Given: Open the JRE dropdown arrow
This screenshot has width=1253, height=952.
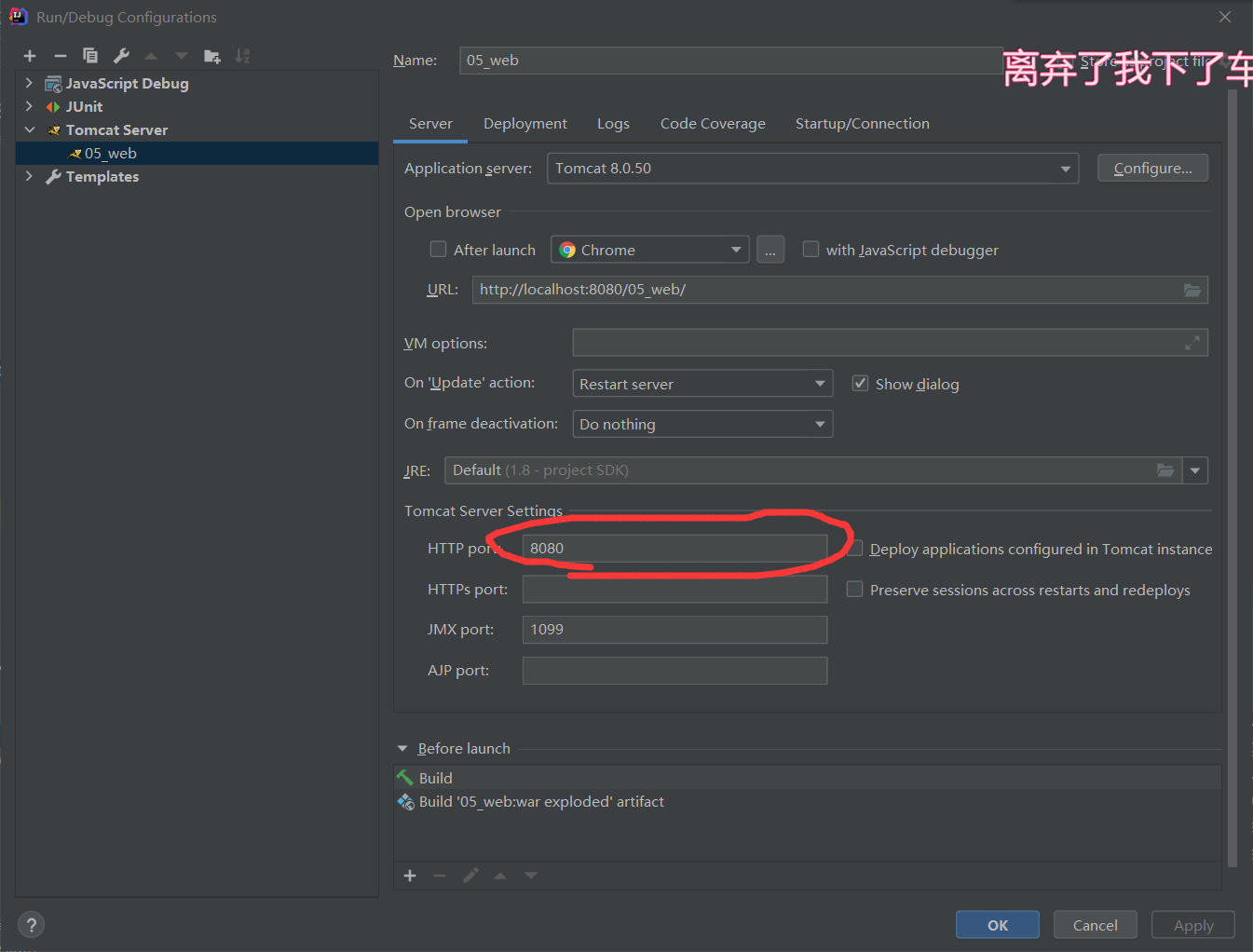Looking at the screenshot, I should 1195,470.
